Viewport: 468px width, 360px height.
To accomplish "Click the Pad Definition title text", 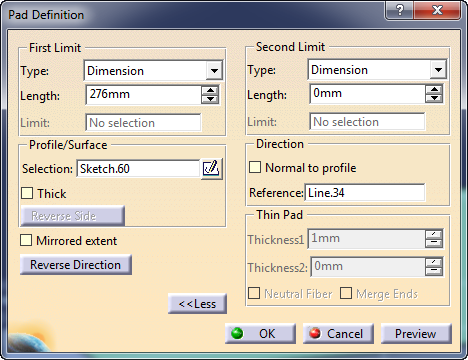I will (46, 15).
